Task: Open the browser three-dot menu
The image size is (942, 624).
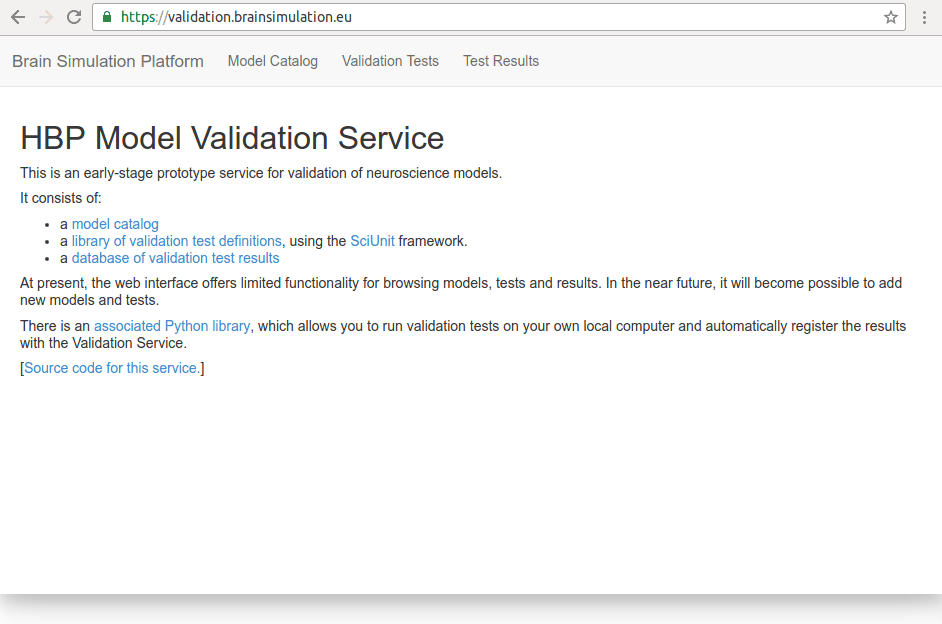Action: [925, 17]
